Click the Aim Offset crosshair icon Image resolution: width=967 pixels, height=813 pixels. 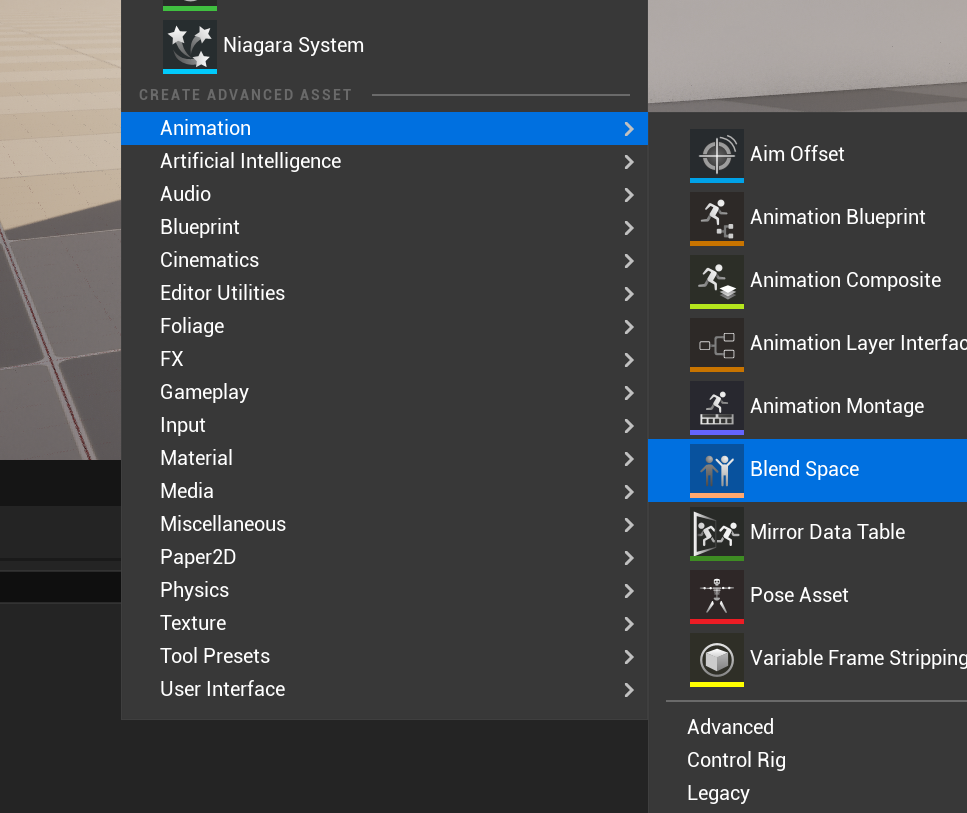coord(717,155)
